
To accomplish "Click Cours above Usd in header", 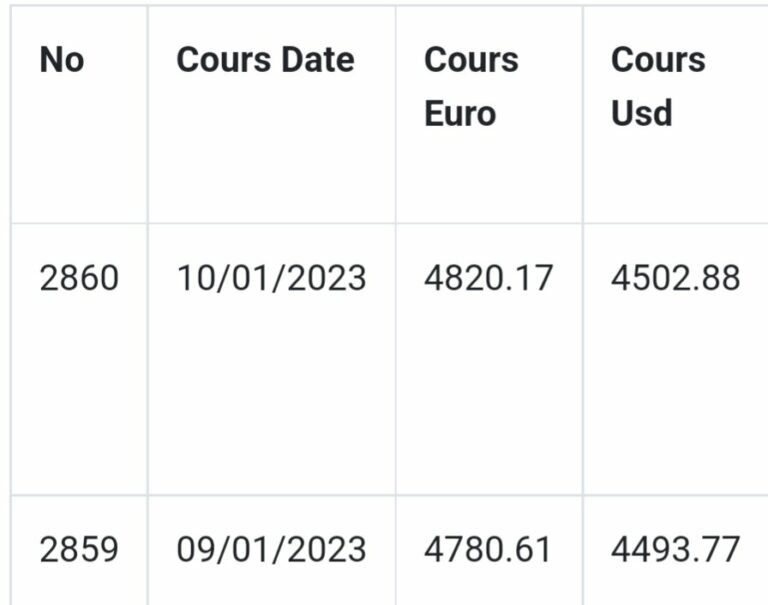I will pos(658,60).
